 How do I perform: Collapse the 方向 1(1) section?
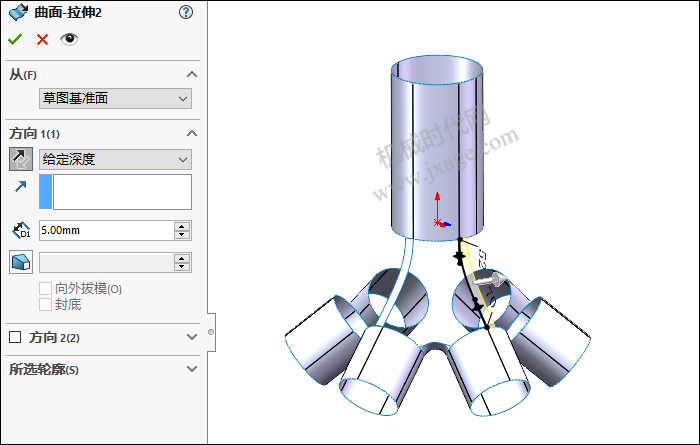192,133
